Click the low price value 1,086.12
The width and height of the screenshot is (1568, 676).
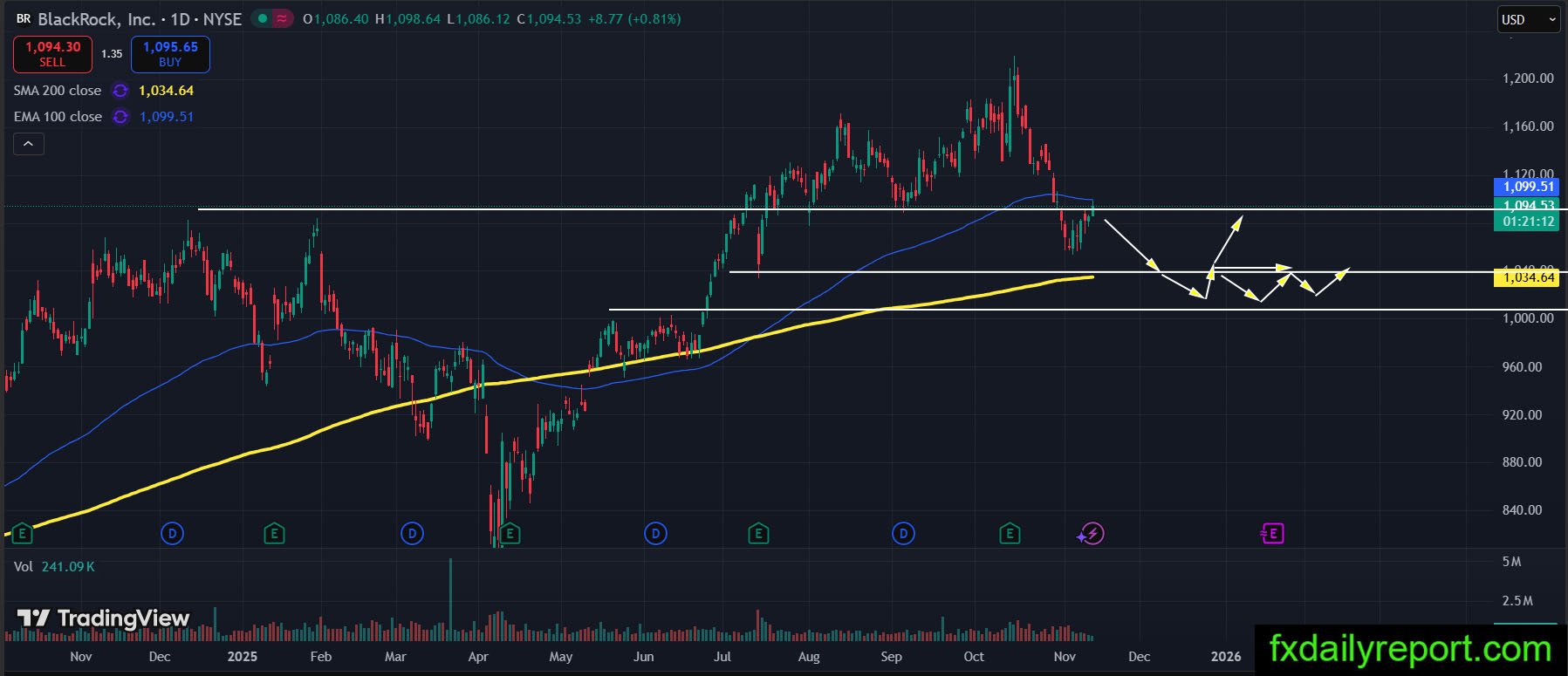[x=483, y=18]
